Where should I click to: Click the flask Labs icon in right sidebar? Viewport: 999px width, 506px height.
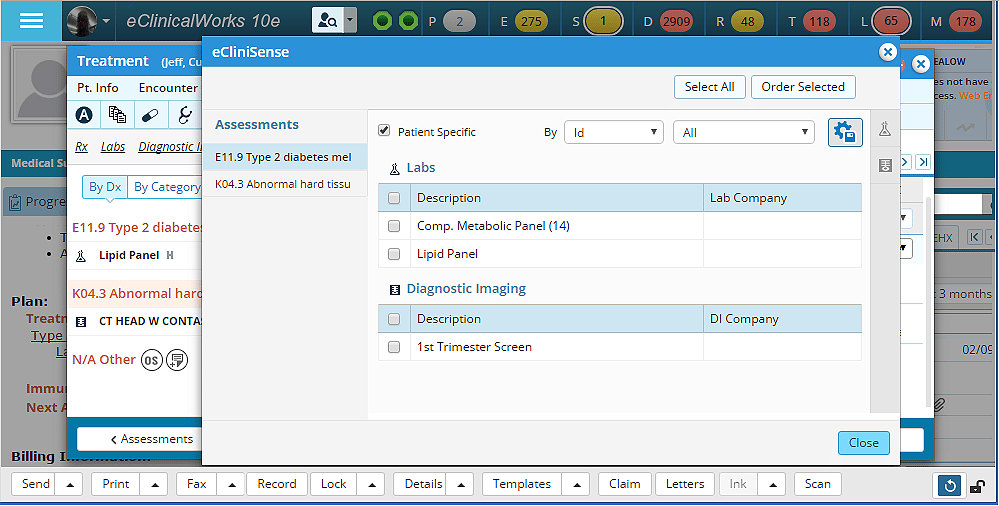[884, 129]
